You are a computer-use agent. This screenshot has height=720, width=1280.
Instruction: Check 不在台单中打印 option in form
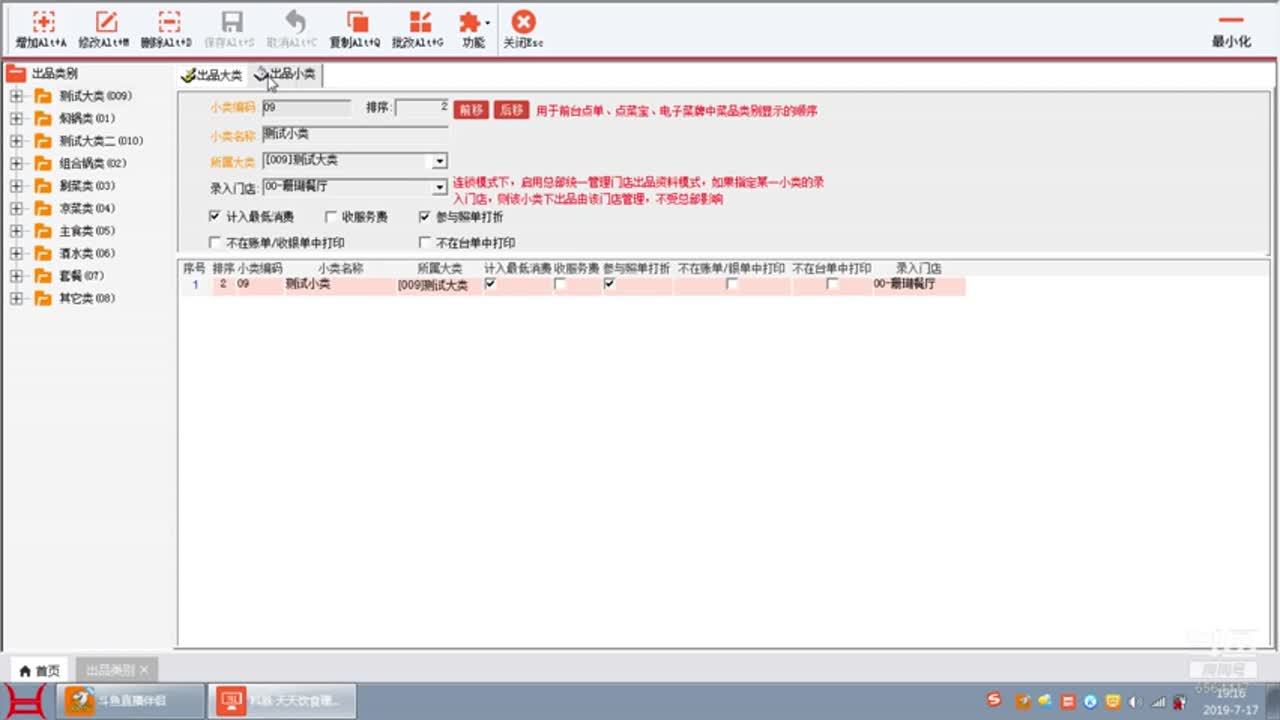click(425, 242)
